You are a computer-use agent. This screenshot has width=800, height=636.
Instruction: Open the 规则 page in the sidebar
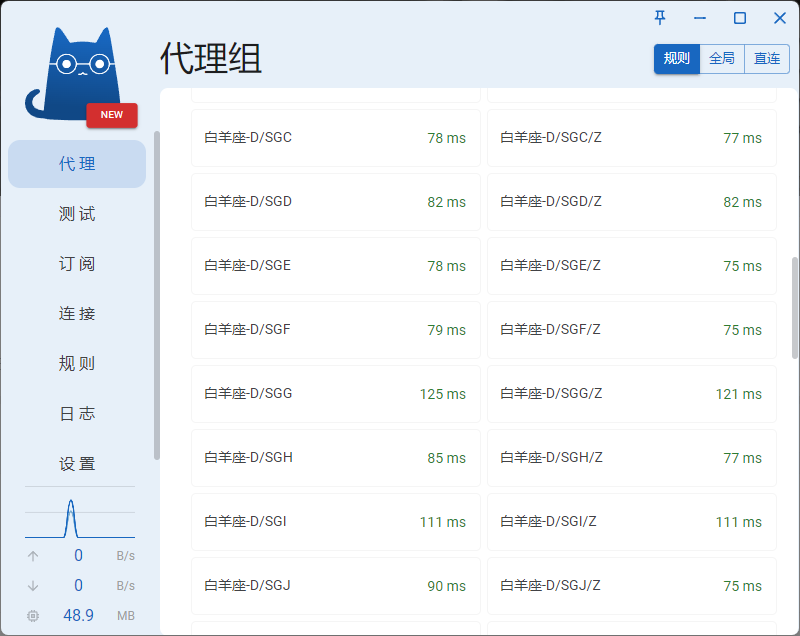pyautogui.click(x=77, y=364)
